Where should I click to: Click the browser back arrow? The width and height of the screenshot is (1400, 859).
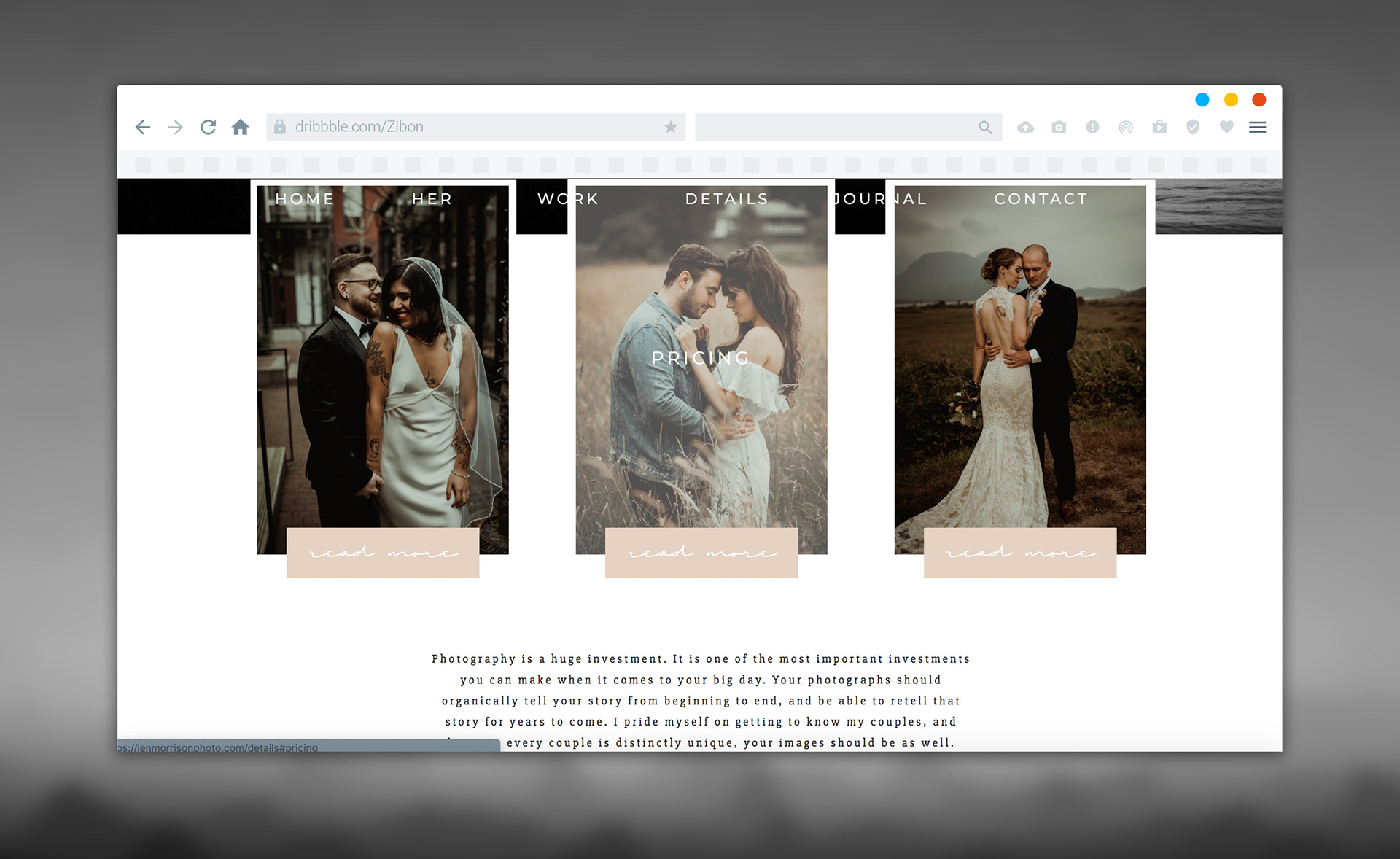(x=143, y=127)
